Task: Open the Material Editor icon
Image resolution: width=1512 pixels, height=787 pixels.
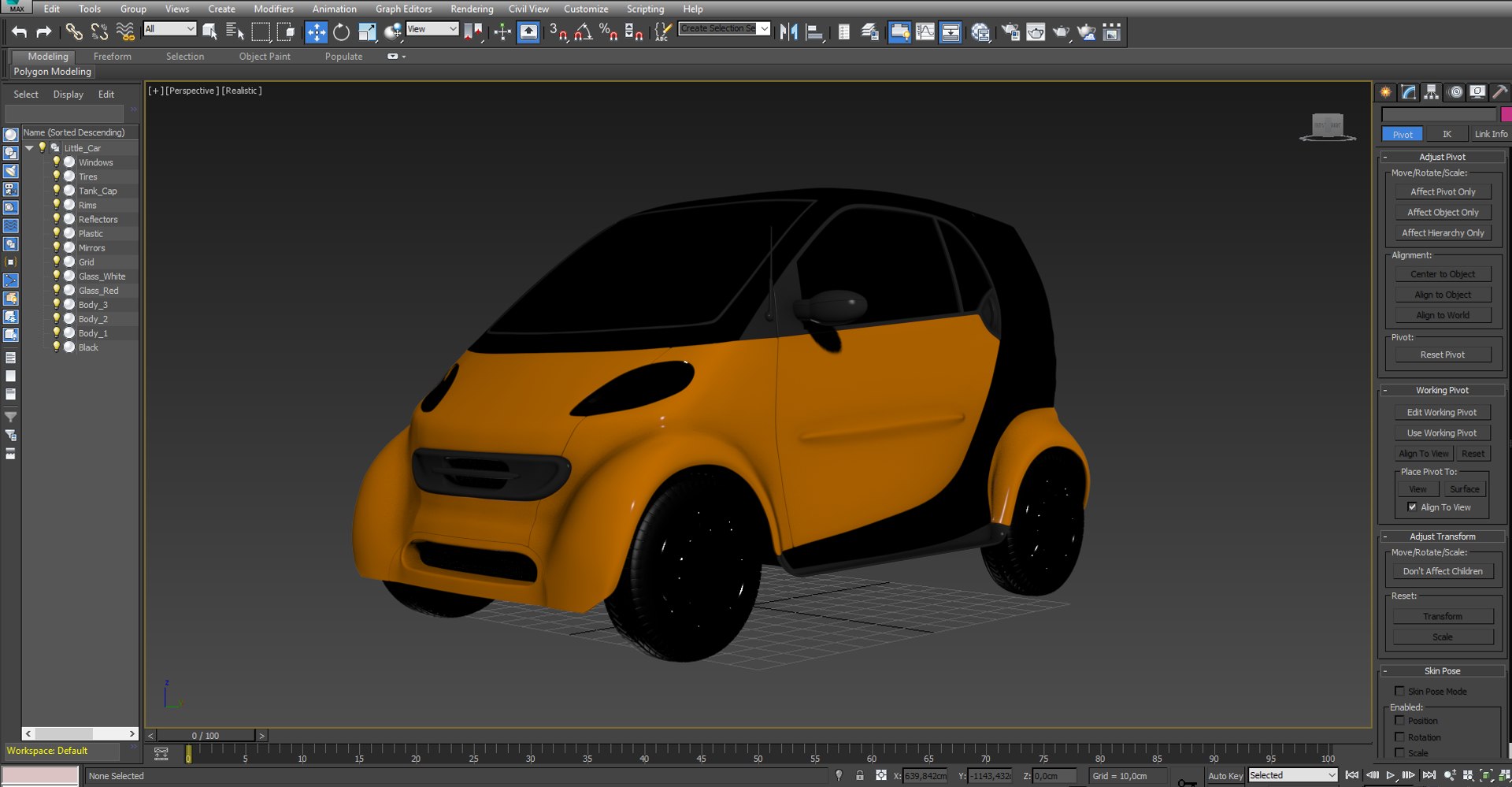Action: (x=980, y=32)
